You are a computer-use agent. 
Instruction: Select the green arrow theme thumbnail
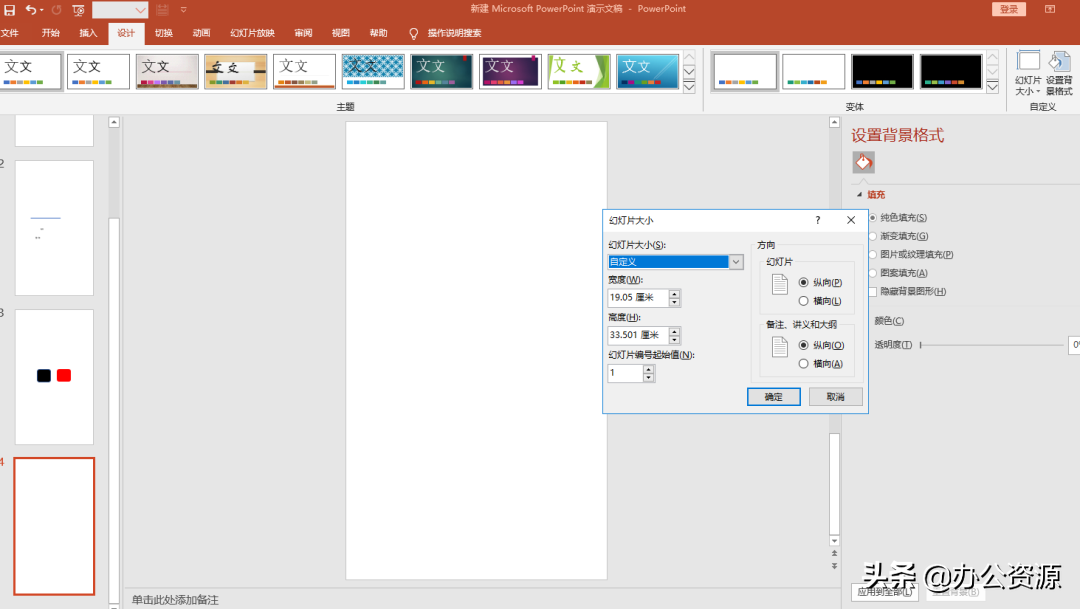pyautogui.click(x=579, y=72)
